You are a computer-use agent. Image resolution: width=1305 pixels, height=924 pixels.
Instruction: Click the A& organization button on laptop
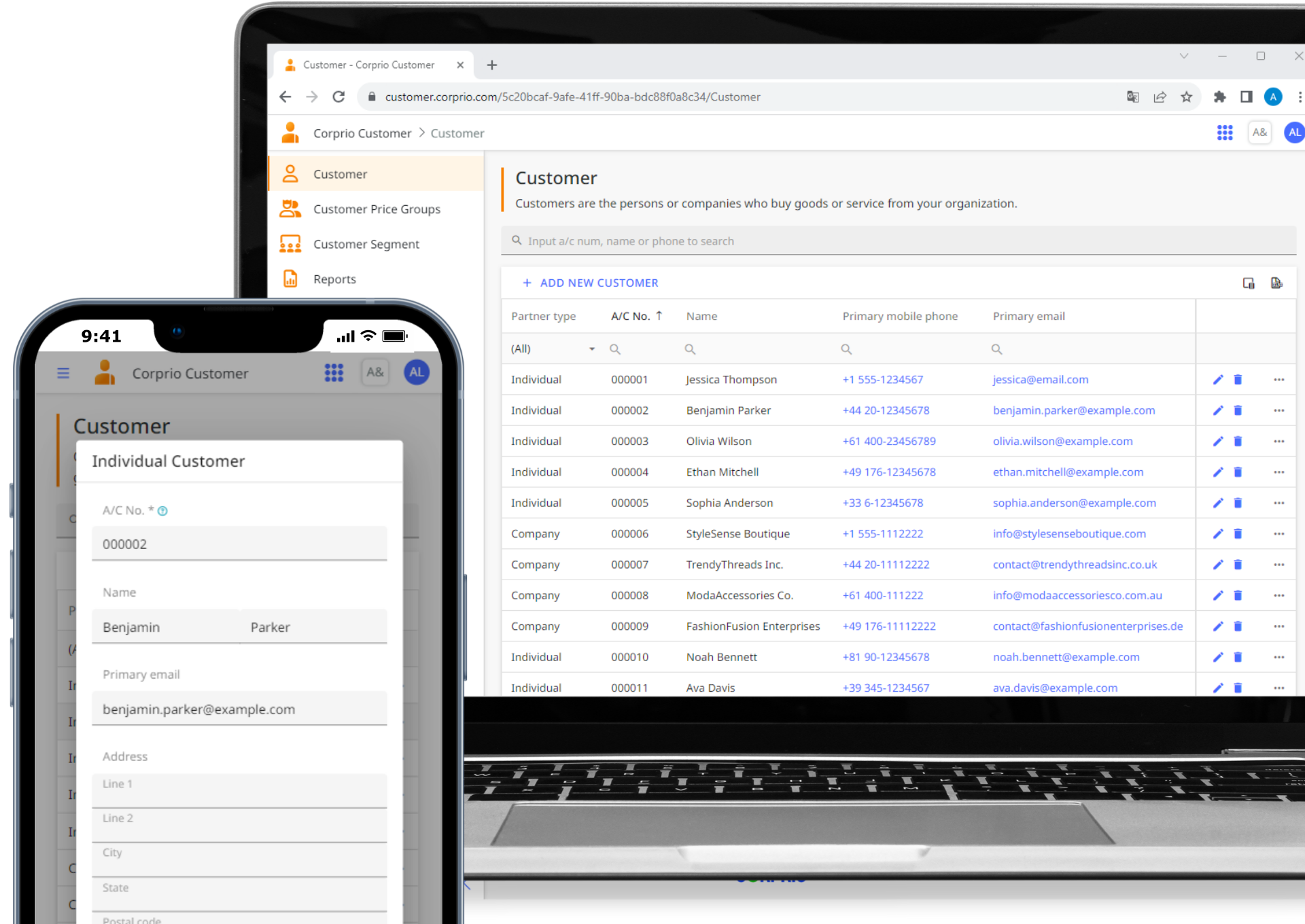click(x=1259, y=133)
